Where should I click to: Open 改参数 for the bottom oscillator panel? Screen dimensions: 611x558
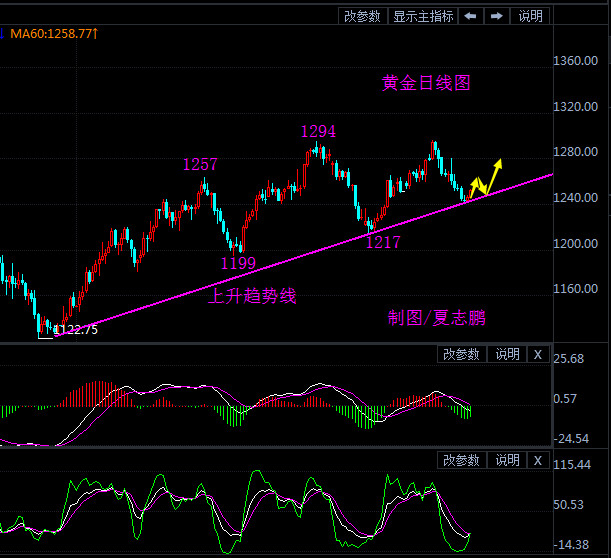pyautogui.click(x=462, y=460)
